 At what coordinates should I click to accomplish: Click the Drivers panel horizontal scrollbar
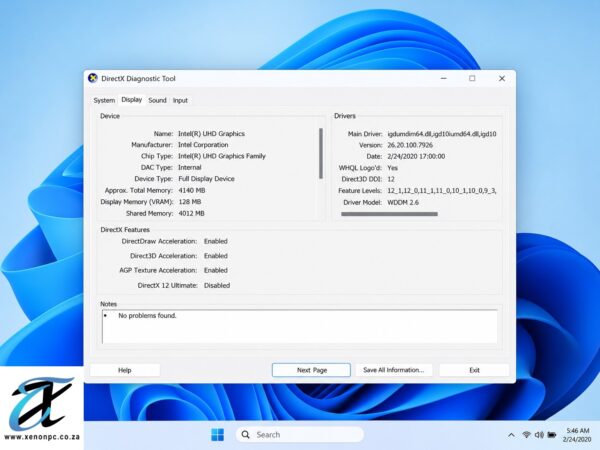click(x=389, y=214)
